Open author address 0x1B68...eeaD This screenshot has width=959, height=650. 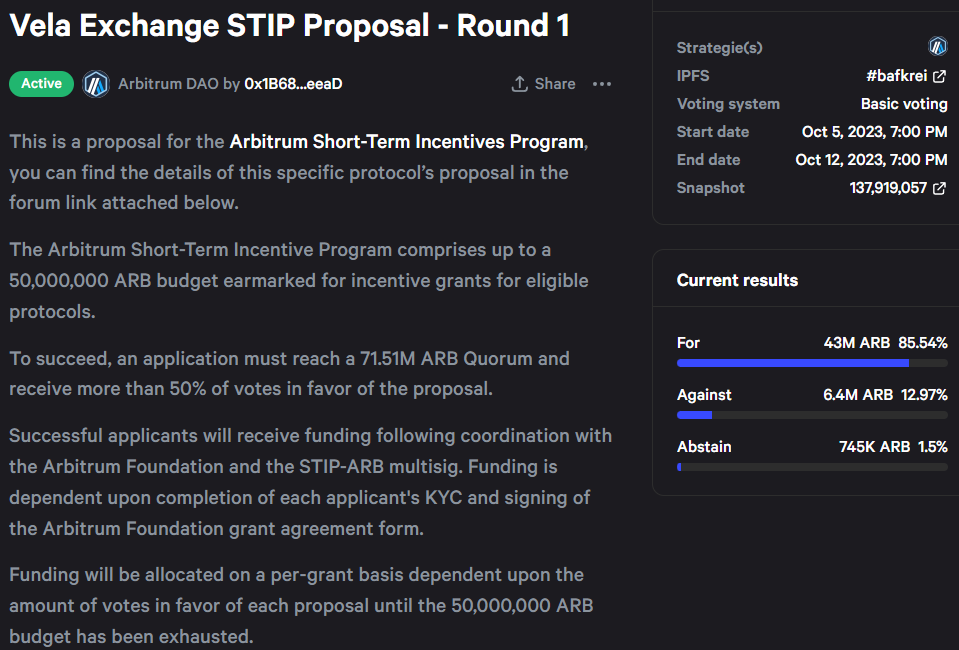pyautogui.click(x=293, y=84)
